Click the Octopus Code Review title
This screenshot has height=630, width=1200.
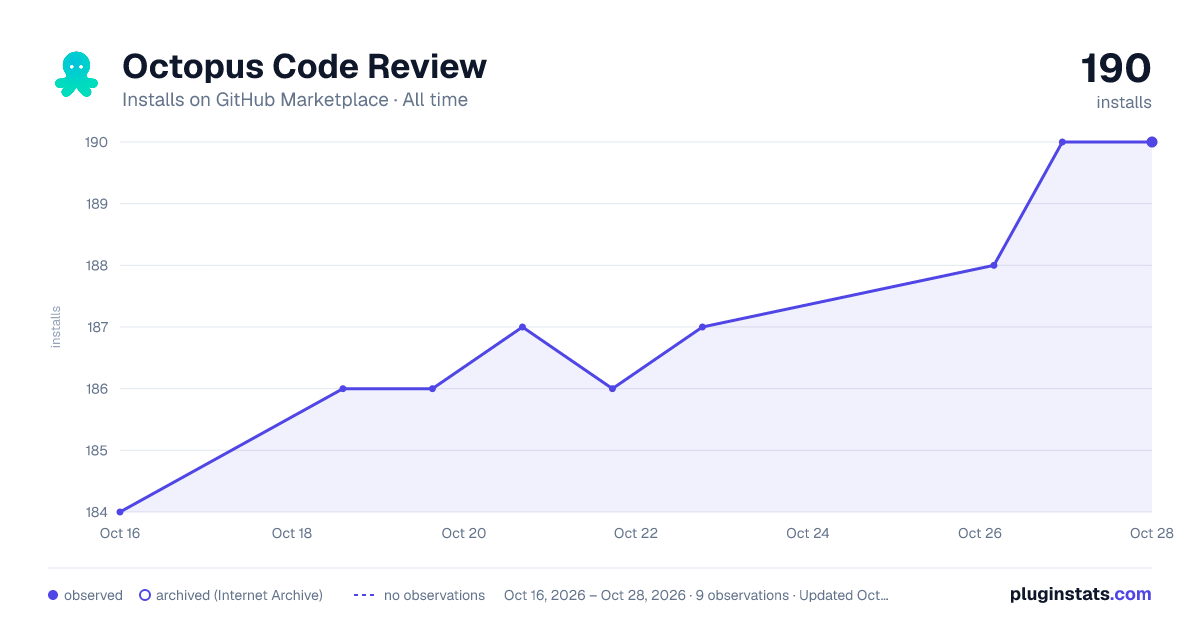pyautogui.click(x=304, y=66)
